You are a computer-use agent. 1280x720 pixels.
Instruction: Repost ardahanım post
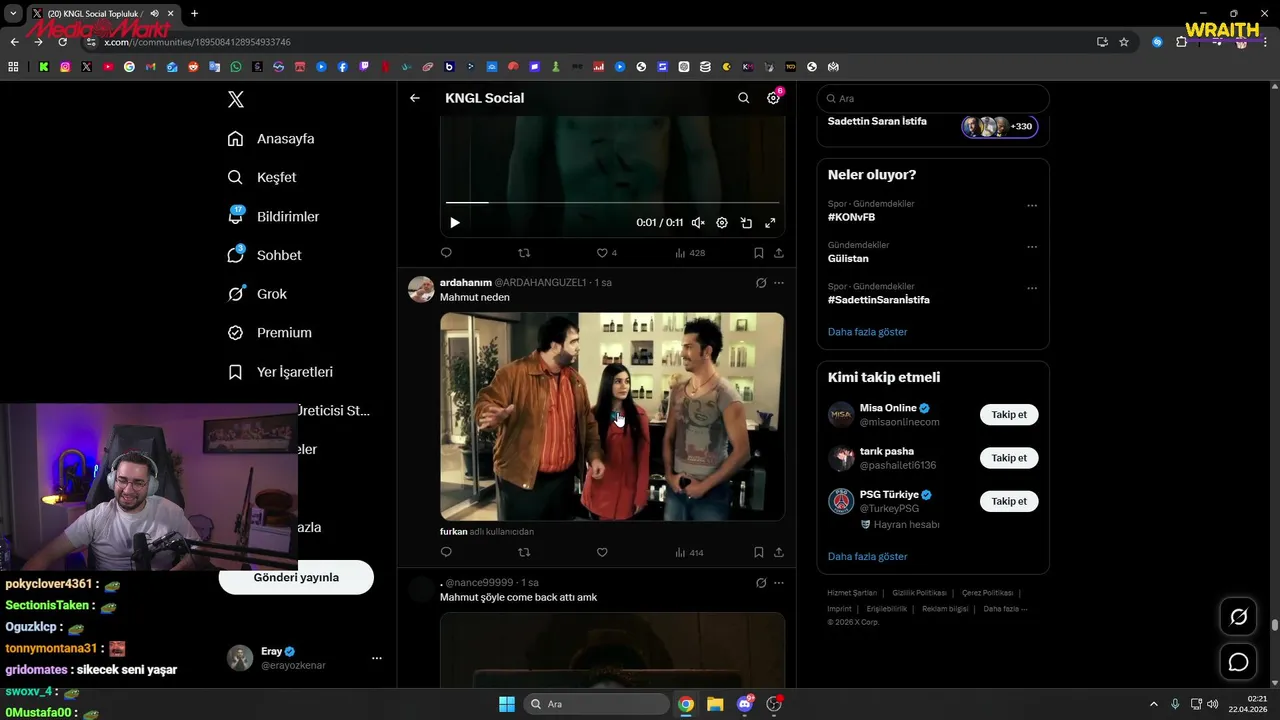(x=524, y=552)
